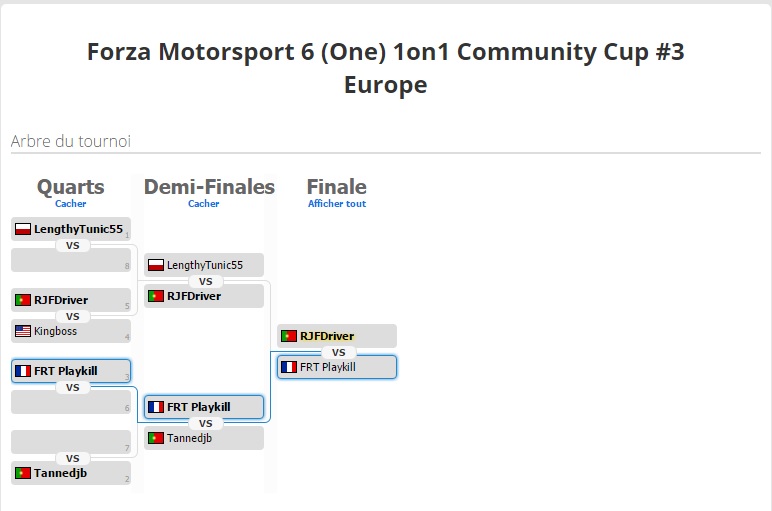
Task: Open VS match FRT Playkill versus Tannedjb
Action: (x=206, y=423)
